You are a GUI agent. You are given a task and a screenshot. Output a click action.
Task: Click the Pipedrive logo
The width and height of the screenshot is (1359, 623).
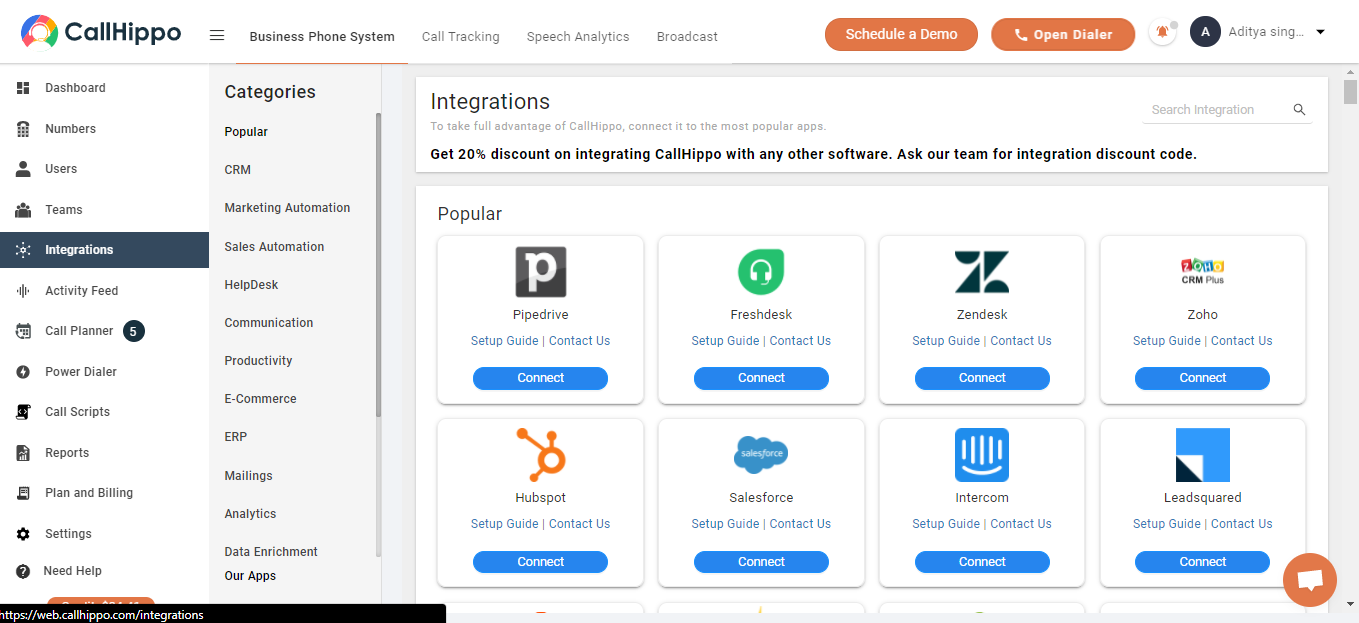pos(541,272)
